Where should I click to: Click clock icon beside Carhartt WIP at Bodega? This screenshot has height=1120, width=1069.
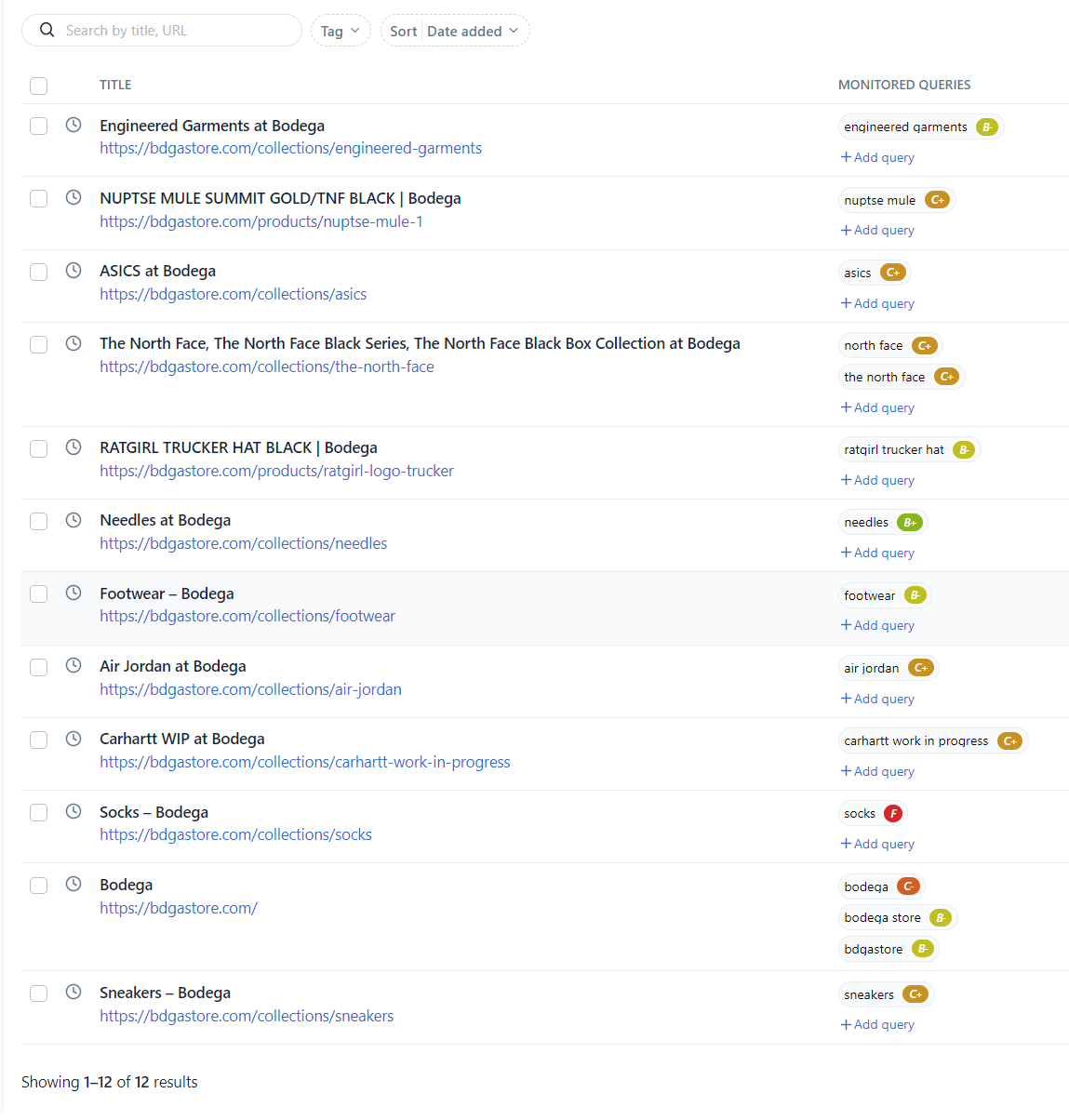[x=73, y=739]
